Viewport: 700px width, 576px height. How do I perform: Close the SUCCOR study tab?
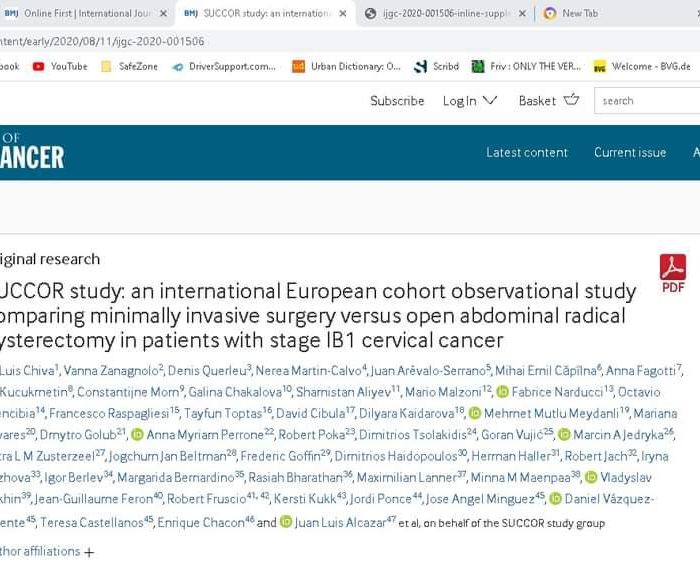343,13
